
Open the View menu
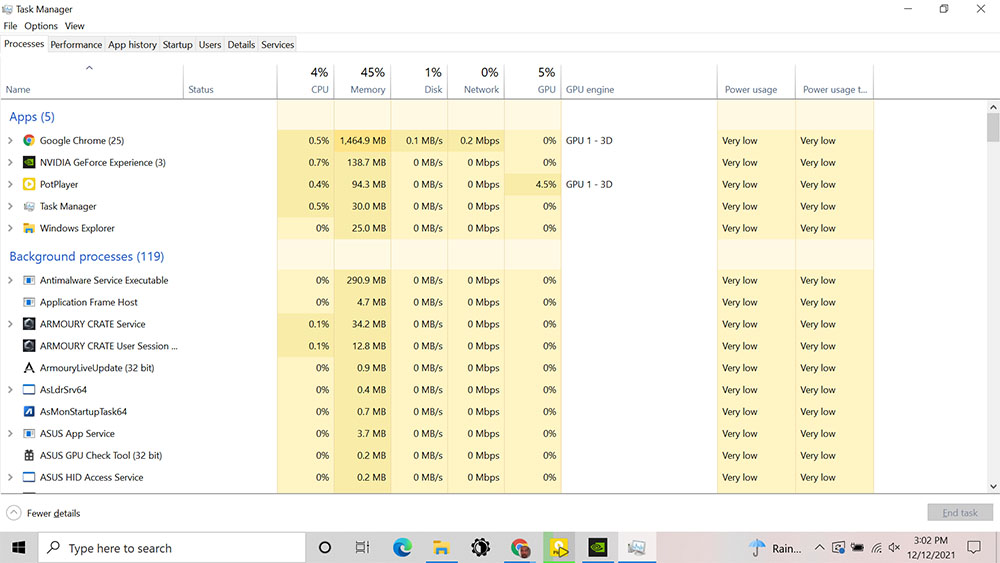75,26
